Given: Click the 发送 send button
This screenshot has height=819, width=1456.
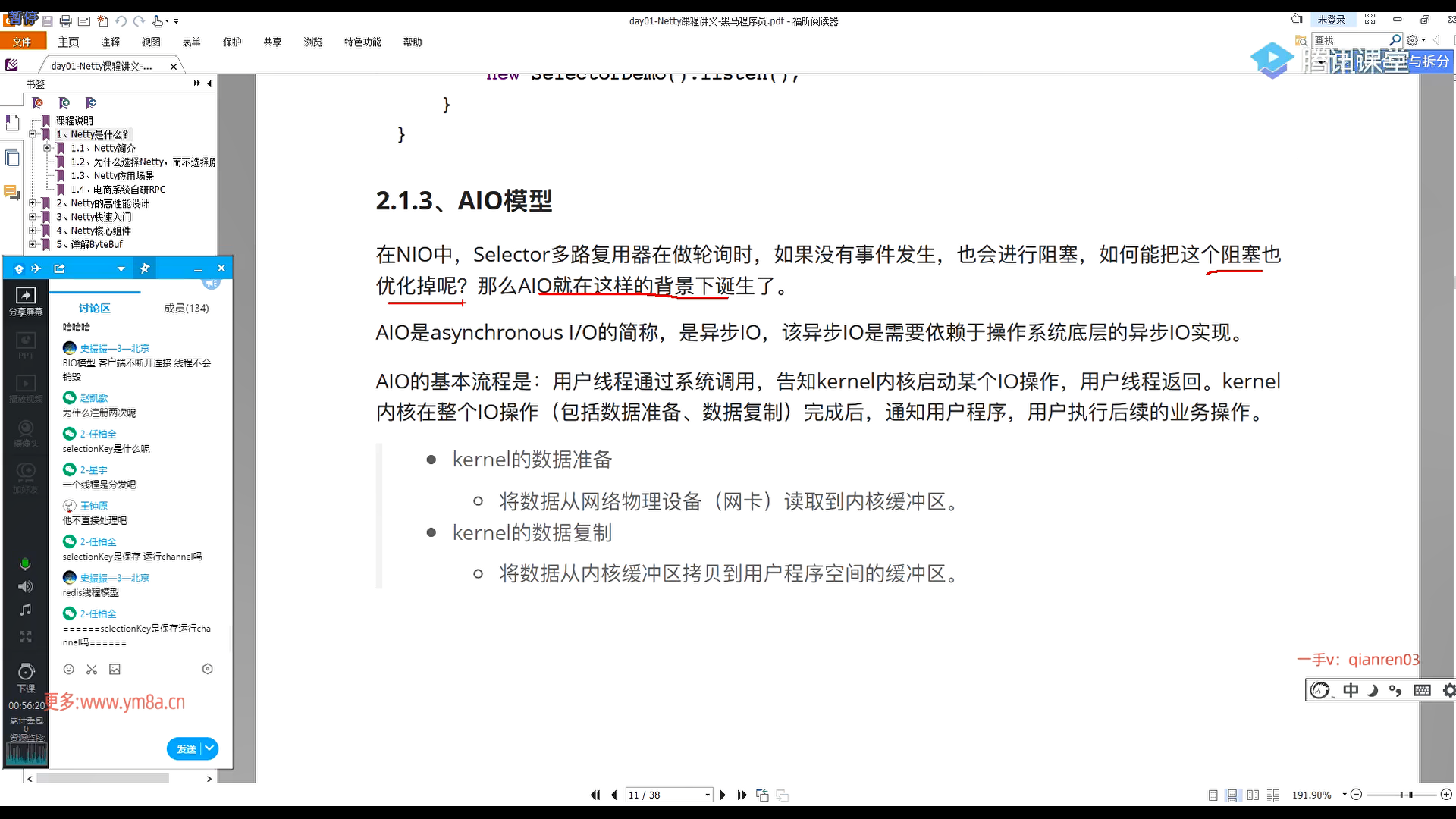Looking at the screenshot, I should point(186,748).
